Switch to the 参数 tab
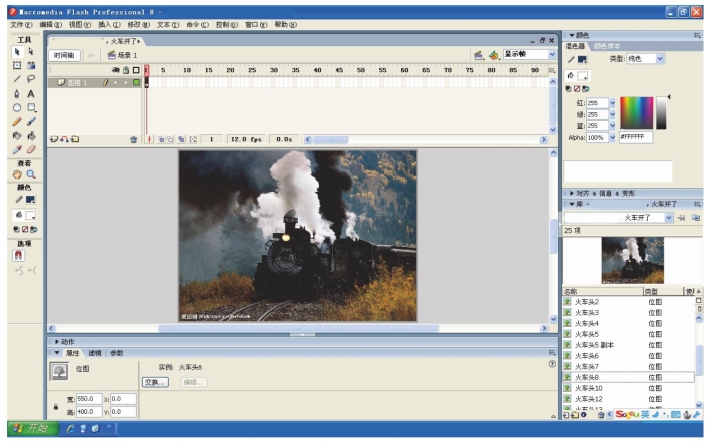722x447 pixels. [116, 353]
